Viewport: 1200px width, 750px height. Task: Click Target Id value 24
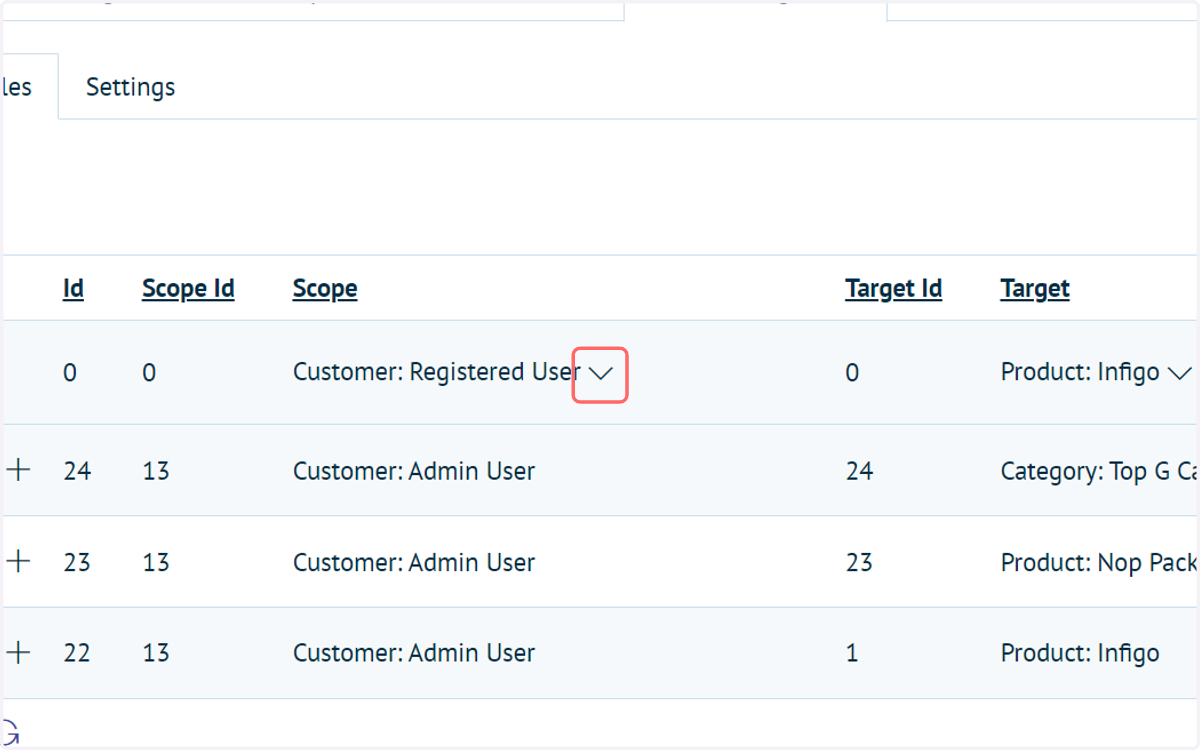point(859,471)
